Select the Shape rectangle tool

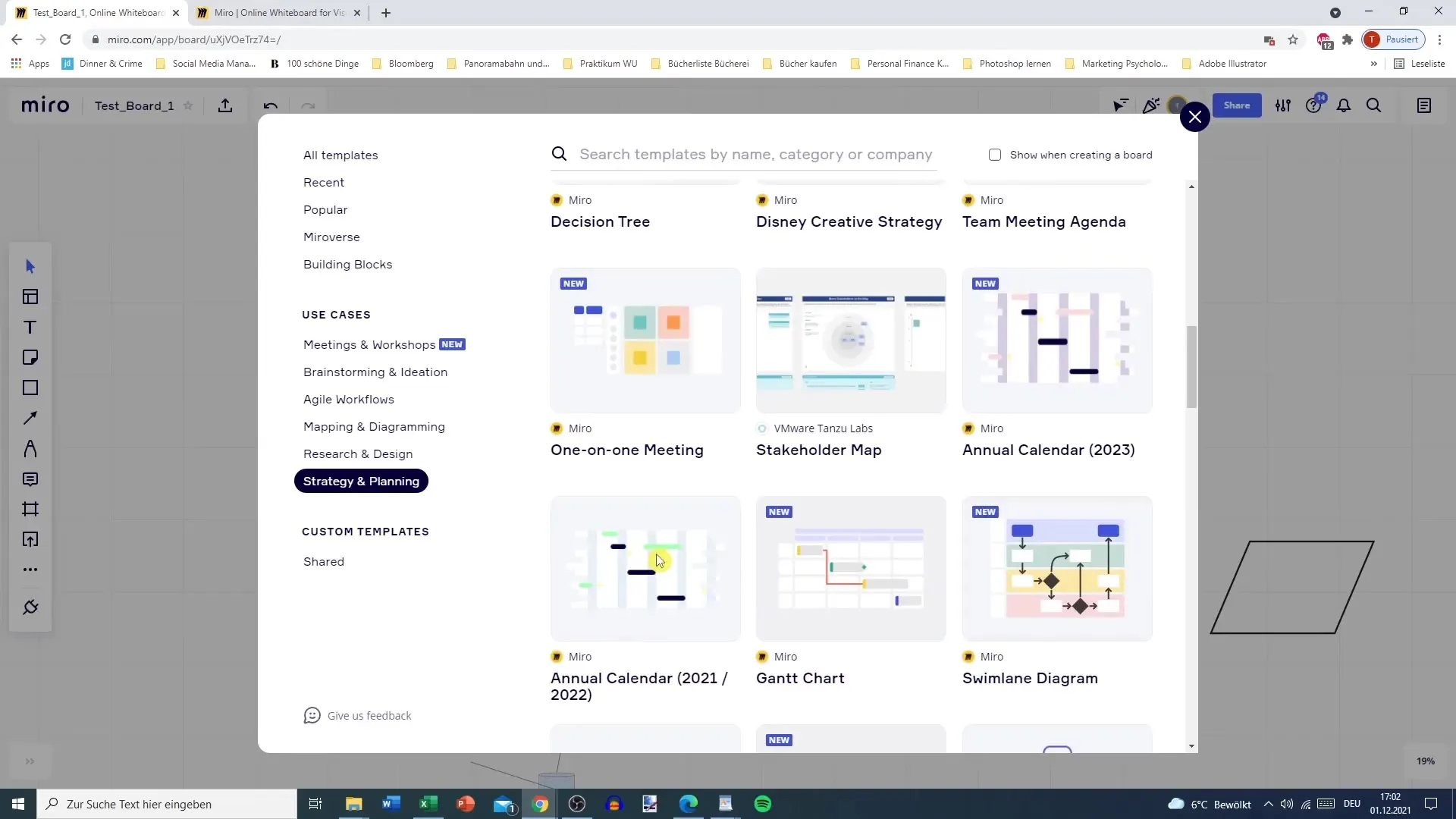[30, 388]
